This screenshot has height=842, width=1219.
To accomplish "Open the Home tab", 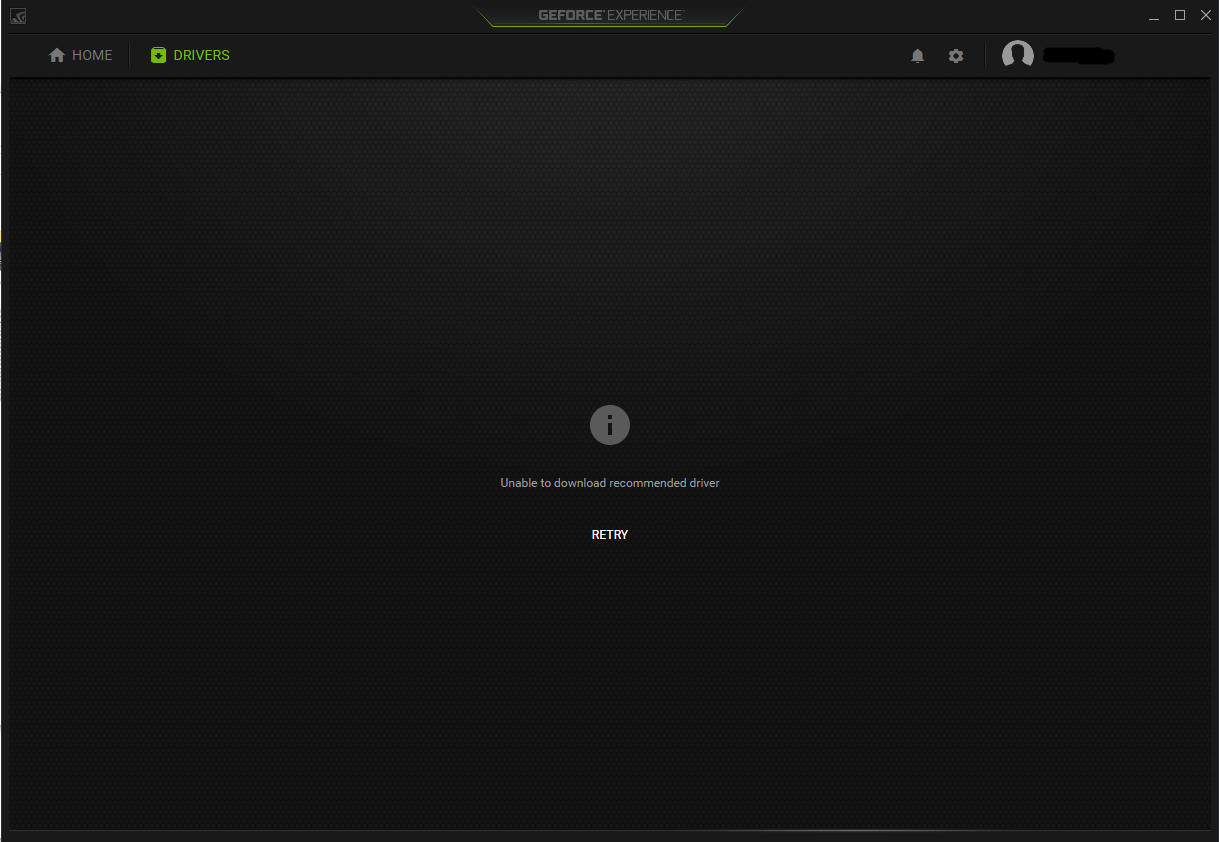I will pos(80,55).
